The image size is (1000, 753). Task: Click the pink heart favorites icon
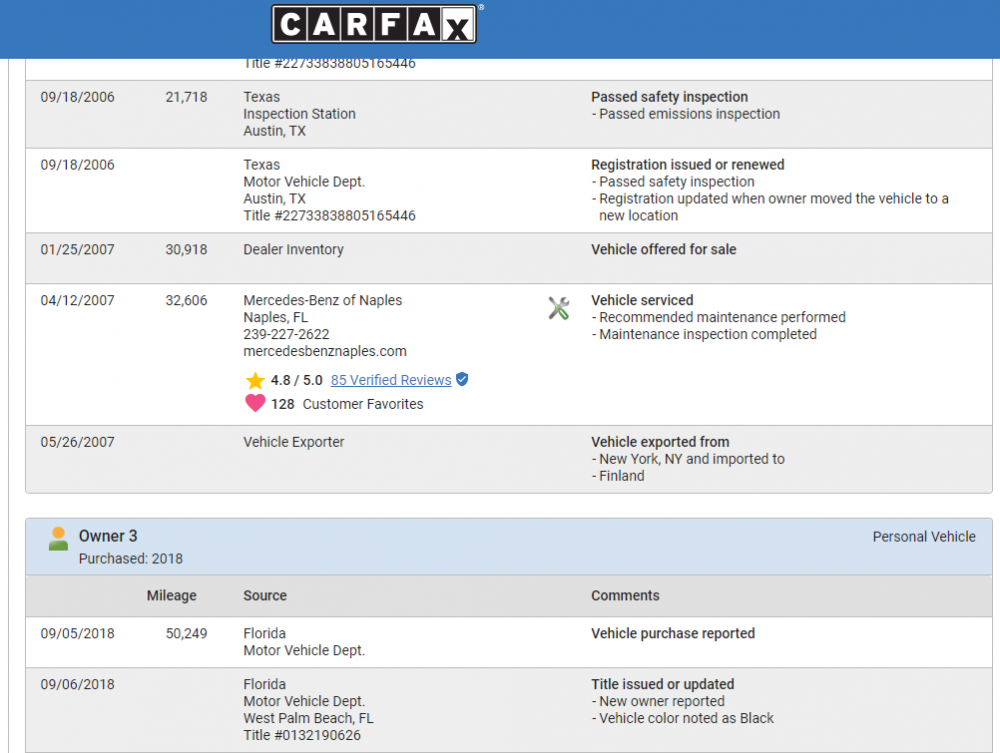pos(255,403)
